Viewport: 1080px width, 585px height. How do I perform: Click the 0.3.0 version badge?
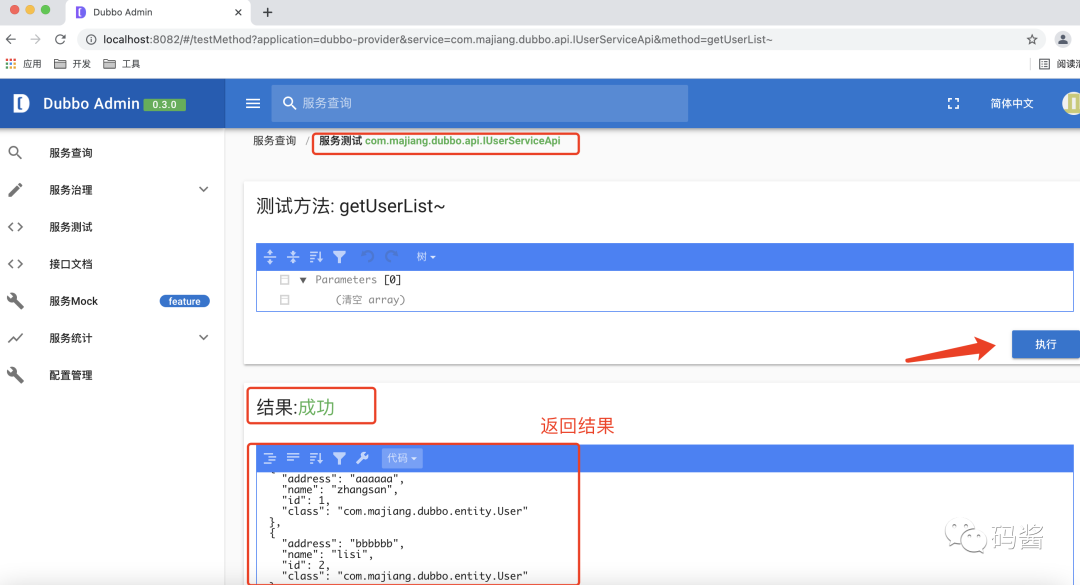click(165, 105)
